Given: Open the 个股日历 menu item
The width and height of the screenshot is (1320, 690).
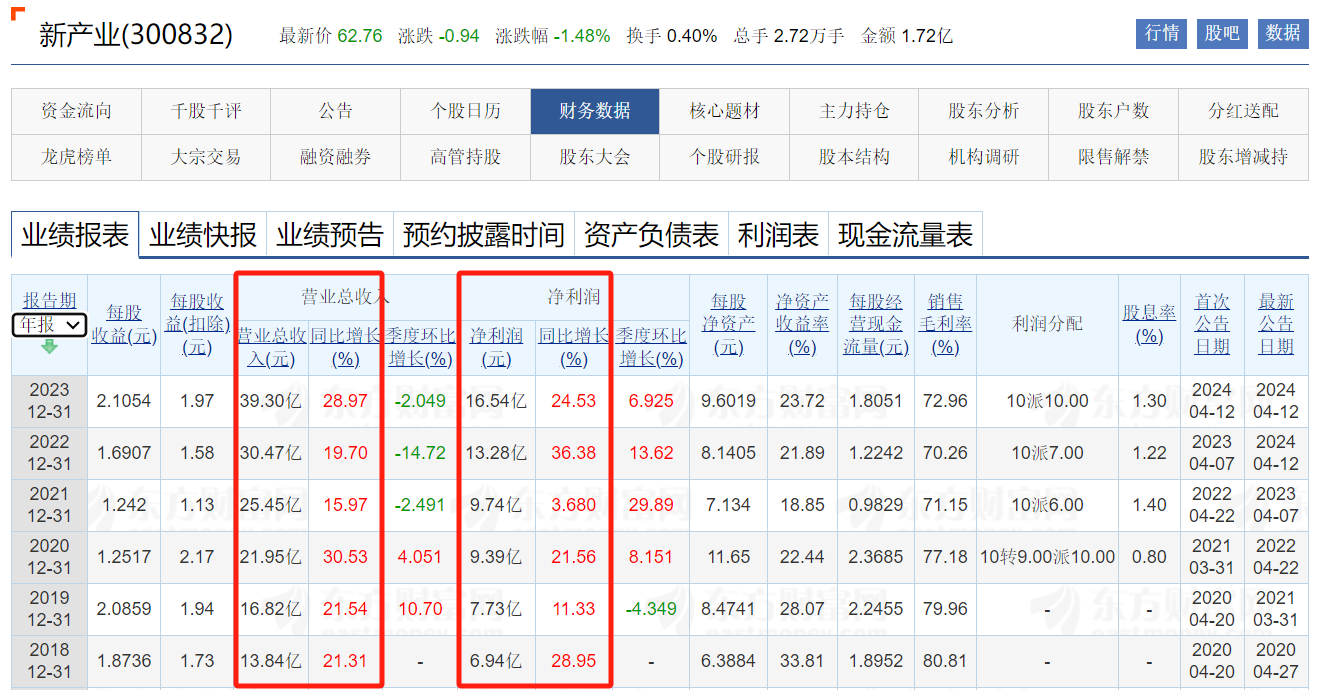Looking at the screenshot, I should point(466,111).
